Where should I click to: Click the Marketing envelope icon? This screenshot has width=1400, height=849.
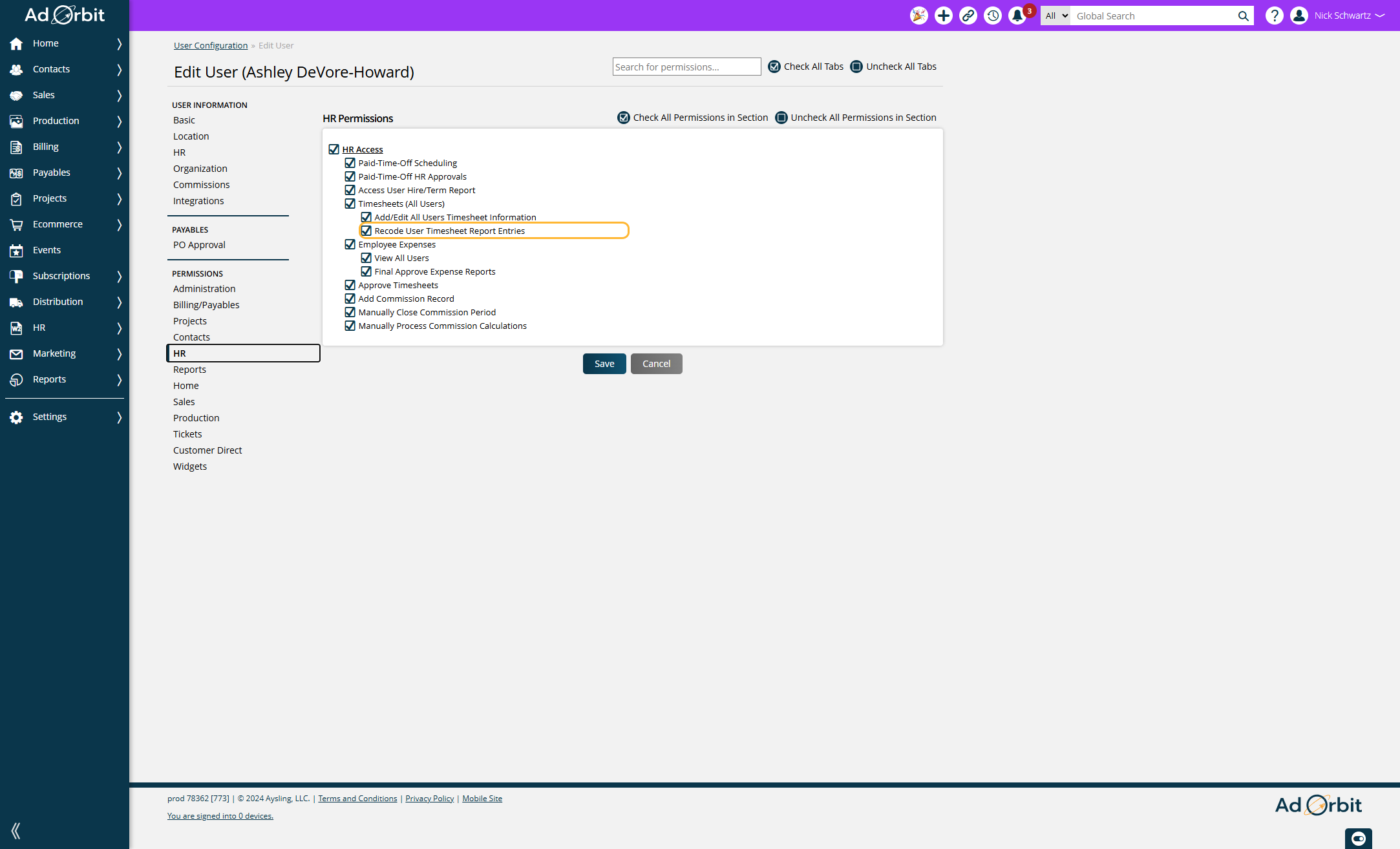point(16,353)
